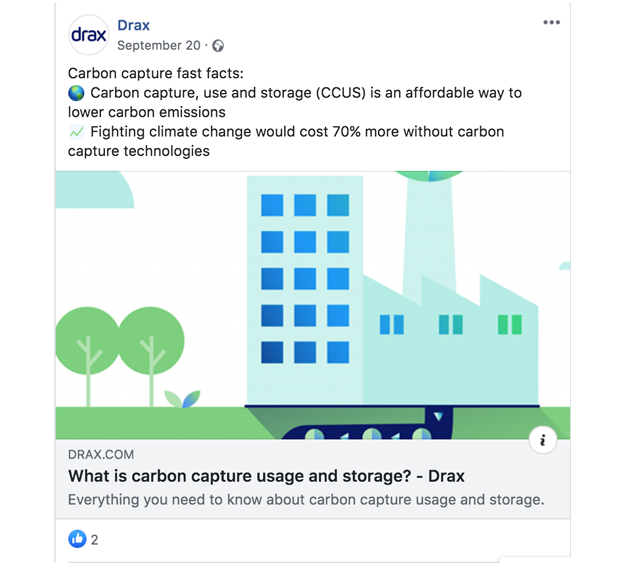This screenshot has width=630, height=565.
Task: Click the blue thumbs-up reaction icon
Action: (x=77, y=539)
